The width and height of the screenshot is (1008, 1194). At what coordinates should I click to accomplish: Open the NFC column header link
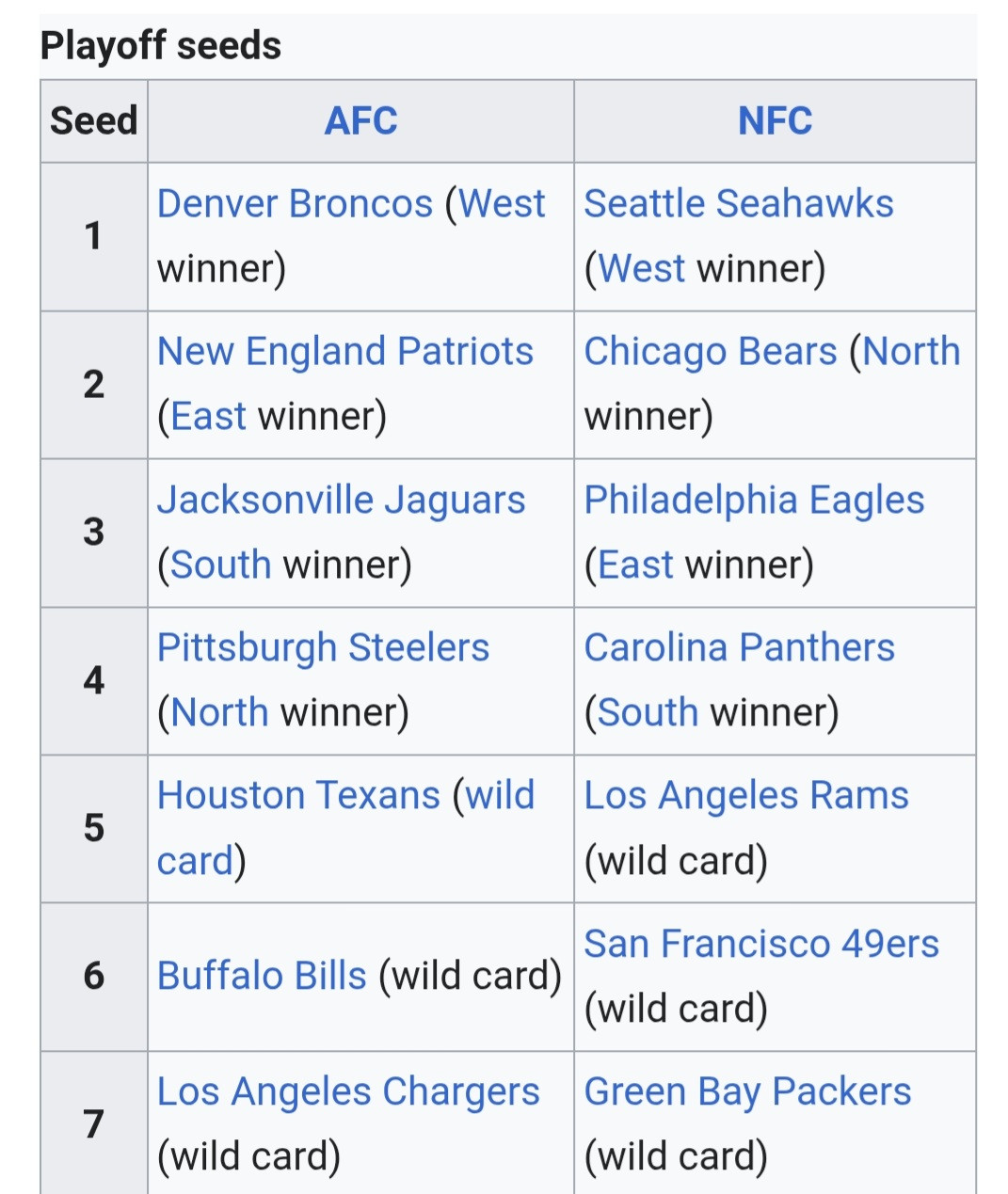(775, 121)
